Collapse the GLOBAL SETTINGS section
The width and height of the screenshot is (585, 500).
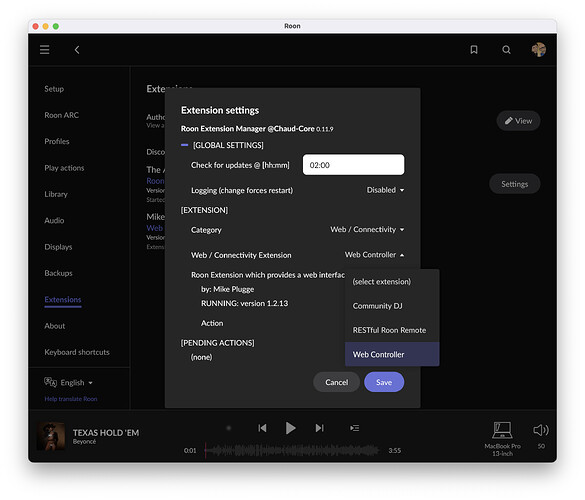184,145
